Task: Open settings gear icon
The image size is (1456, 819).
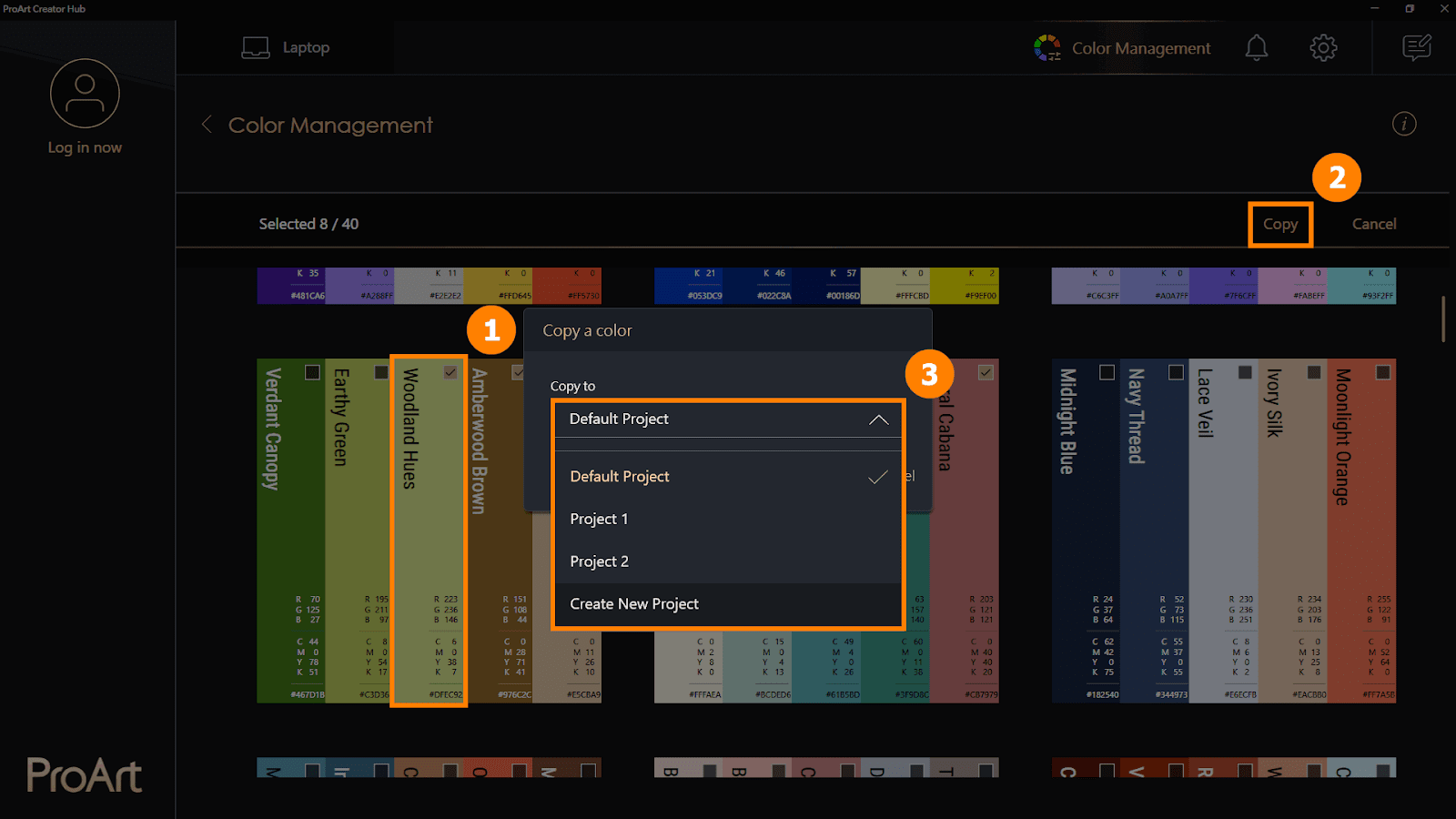Action: pyautogui.click(x=1323, y=47)
